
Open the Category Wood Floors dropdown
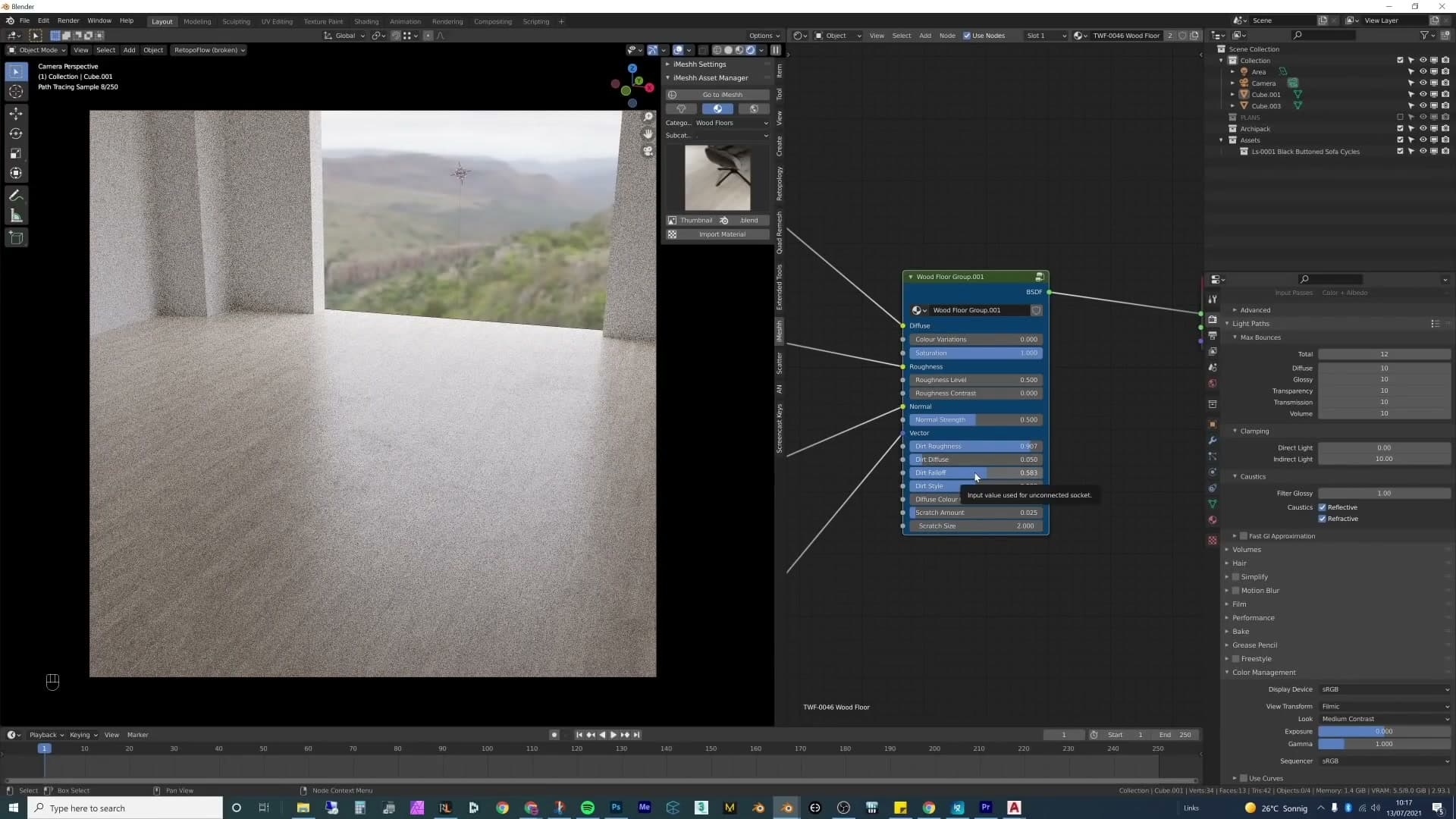(731, 123)
